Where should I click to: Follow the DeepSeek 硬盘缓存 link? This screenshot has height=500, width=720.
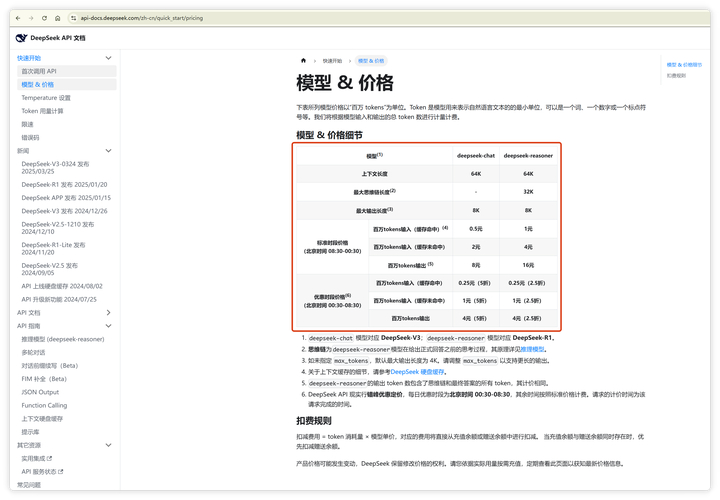click(x=417, y=372)
